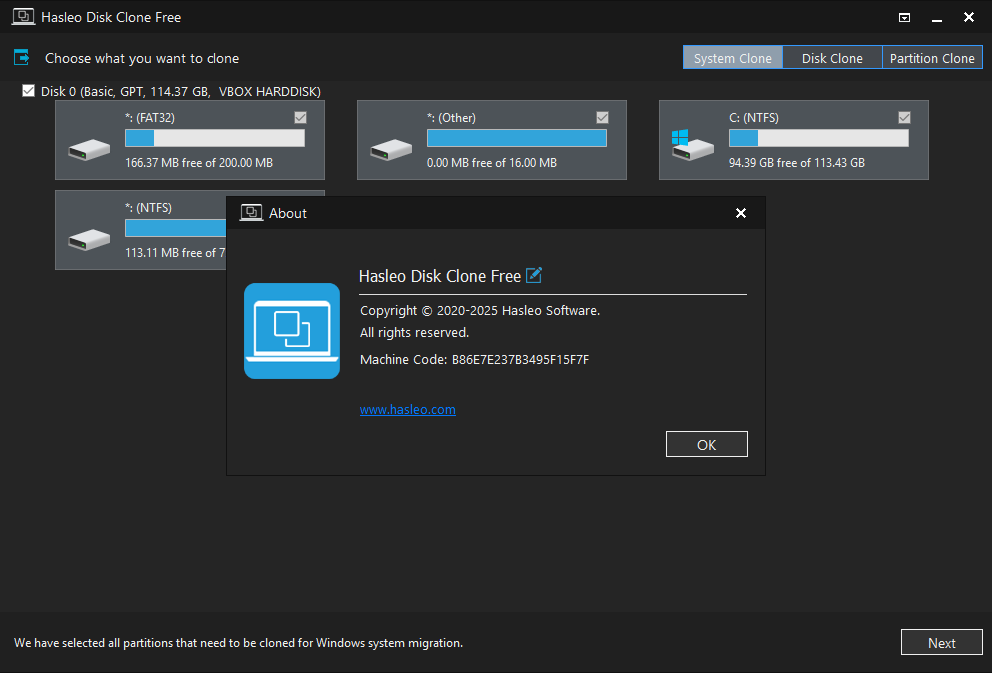Toggle the FAT32 partition checkbox
Viewport: 992px width, 673px height.
pos(301,117)
